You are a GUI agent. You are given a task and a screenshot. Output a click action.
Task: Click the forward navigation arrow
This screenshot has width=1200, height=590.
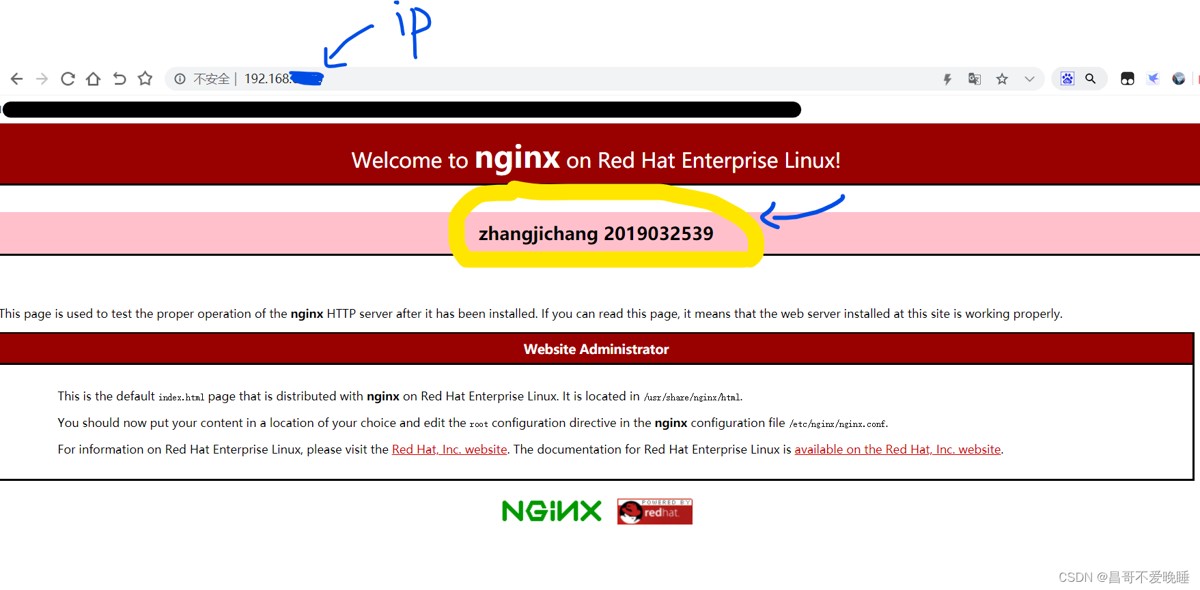[x=42, y=79]
